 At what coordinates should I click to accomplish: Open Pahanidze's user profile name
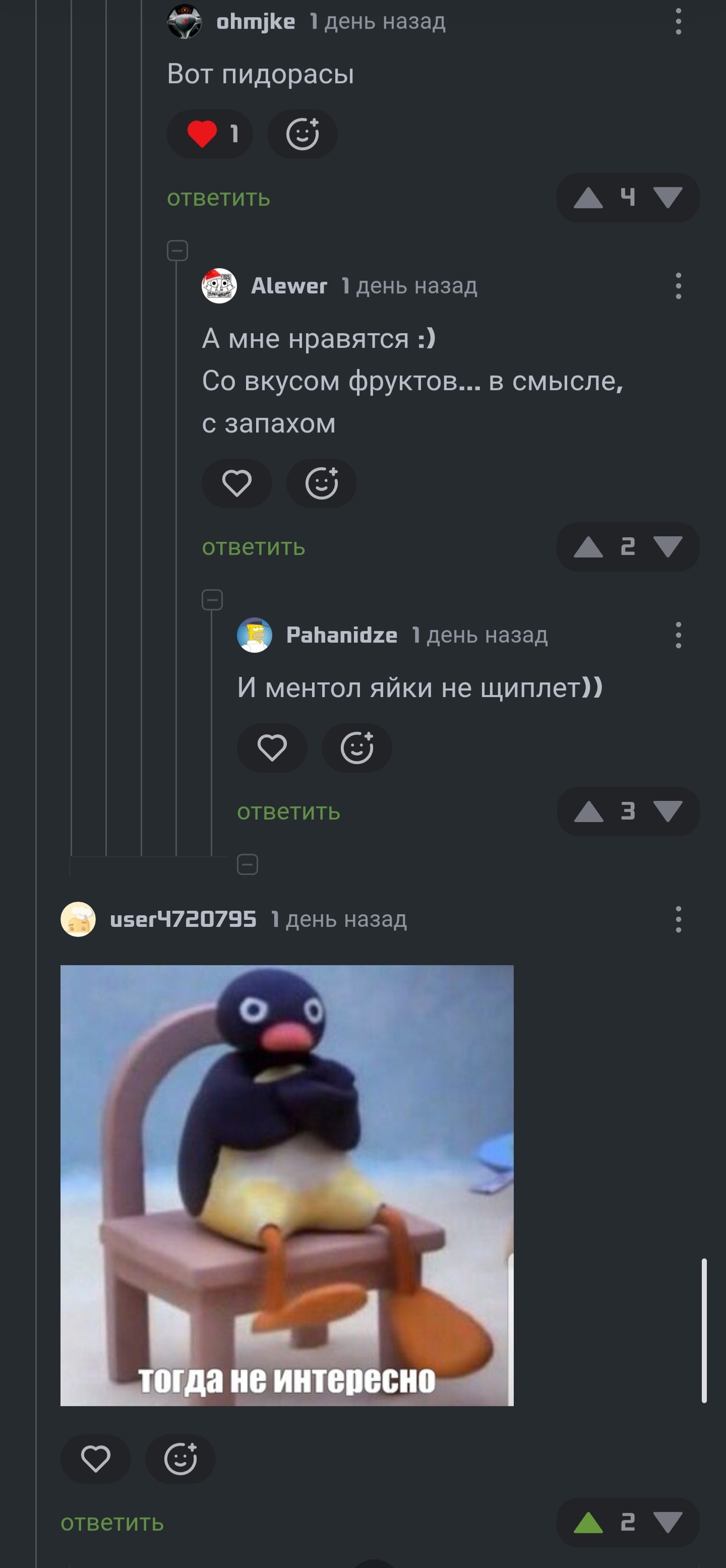tap(342, 635)
